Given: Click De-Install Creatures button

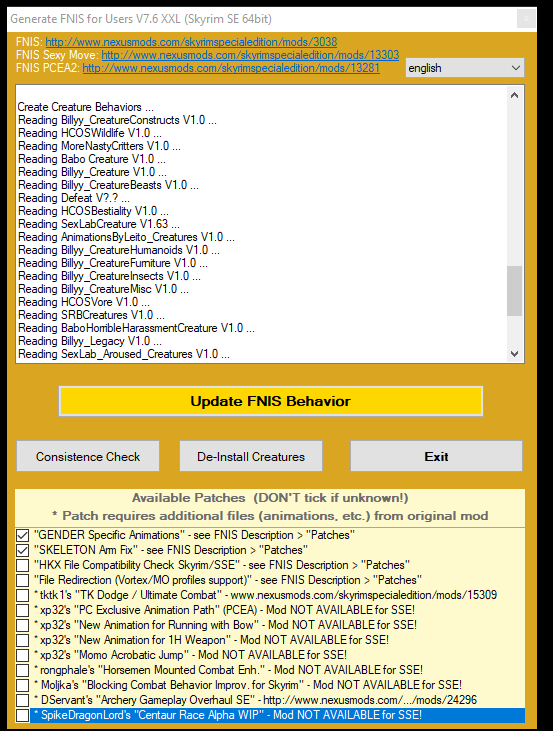Looking at the screenshot, I should pyautogui.click(x=251, y=456).
